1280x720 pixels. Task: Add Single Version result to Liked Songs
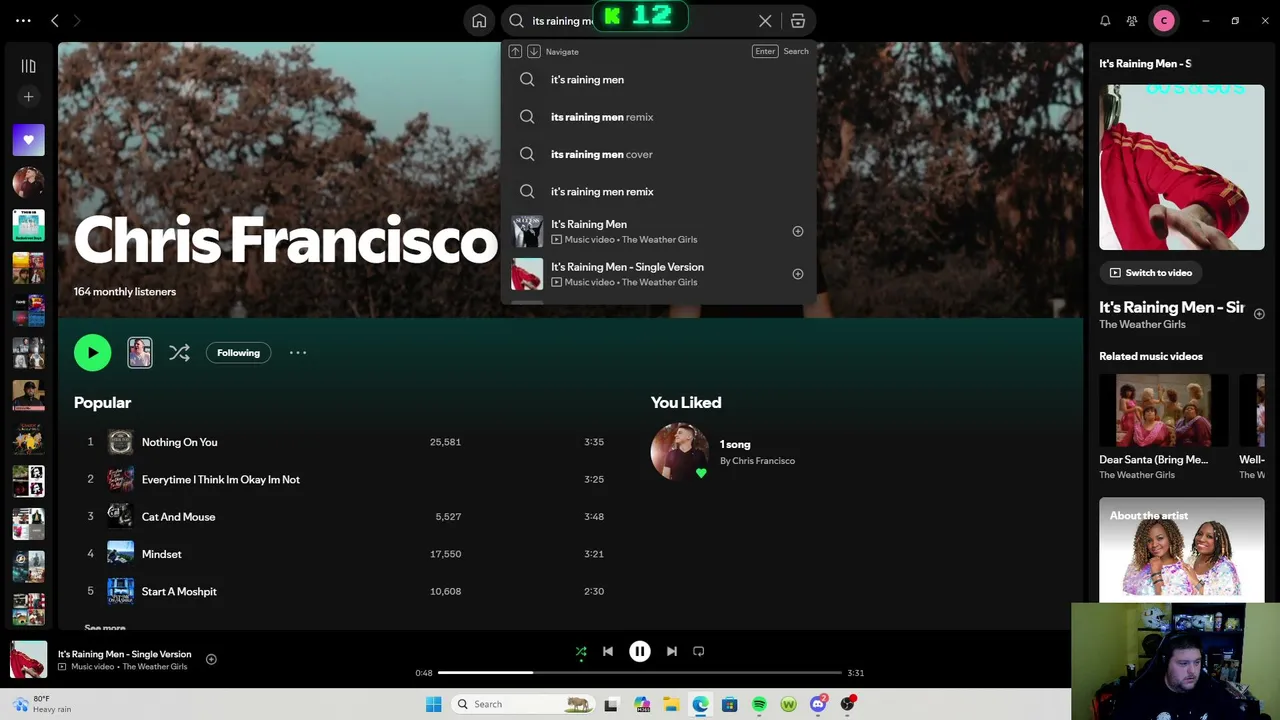click(798, 274)
